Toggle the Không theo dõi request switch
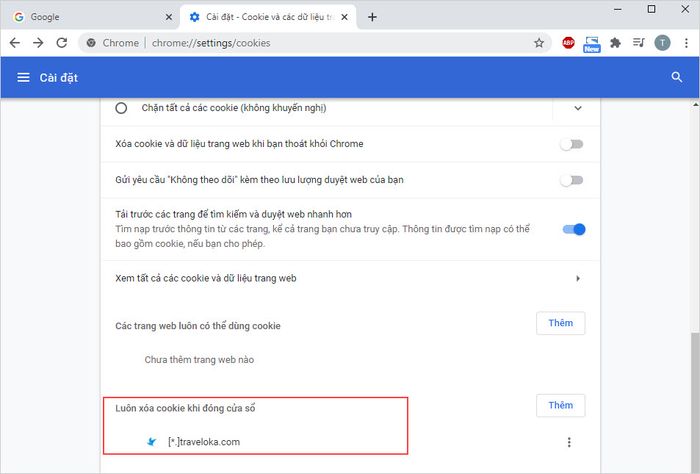This screenshot has height=474, width=700. (572, 180)
